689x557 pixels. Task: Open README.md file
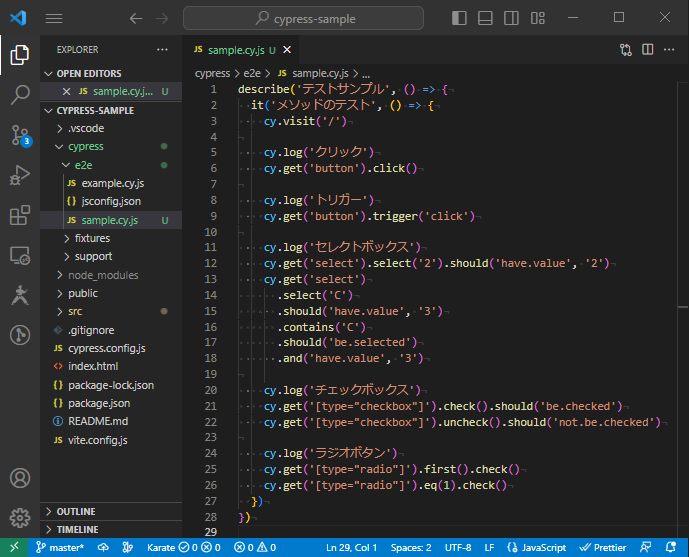(x=111, y=421)
